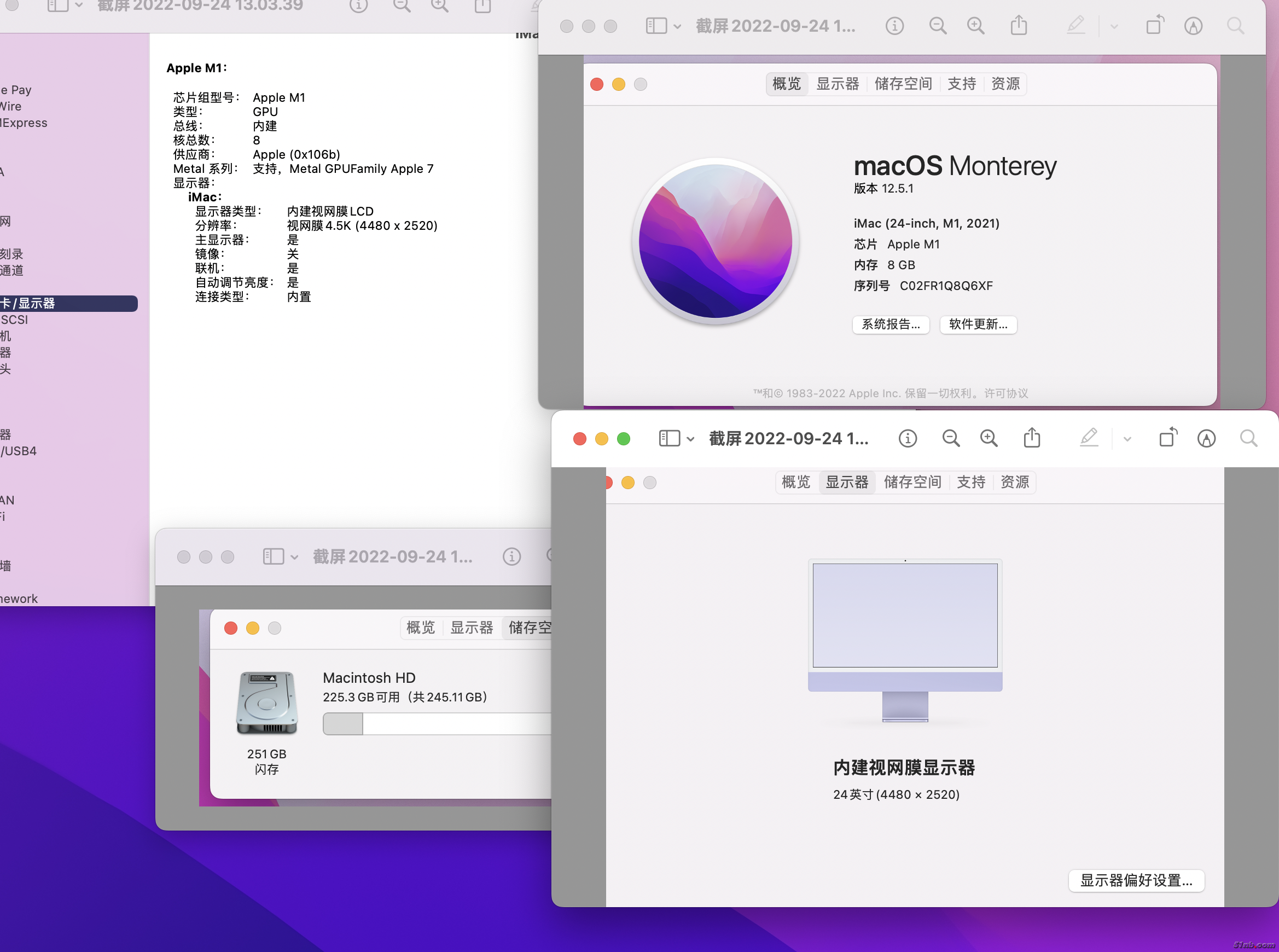Zoom in using the front Preview toolbar
This screenshot has width=1279, height=952.
pos(989,439)
